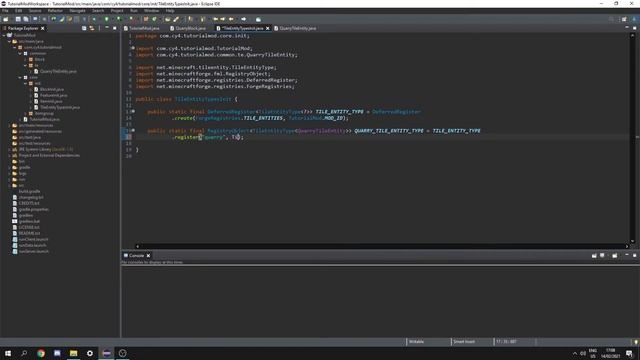Close the Package Explorer view
The width and height of the screenshot is (640, 360).
(42, 28)
